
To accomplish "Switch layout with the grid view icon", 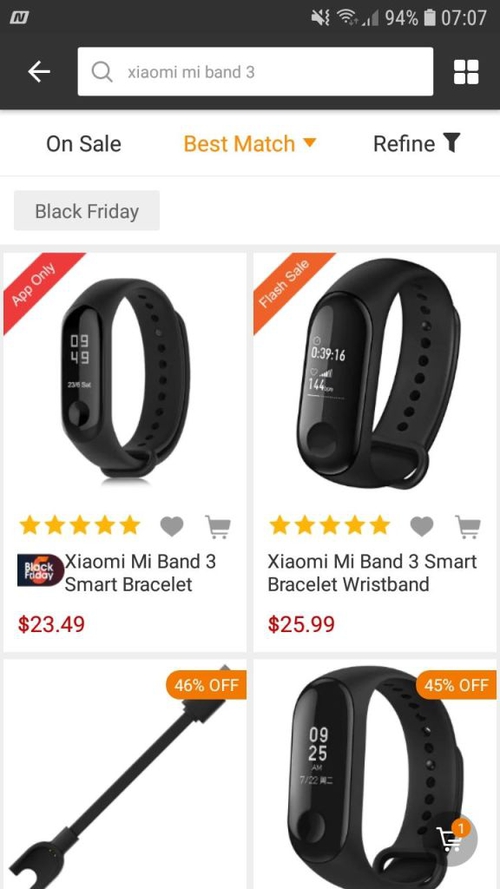I will click(466, 72).
